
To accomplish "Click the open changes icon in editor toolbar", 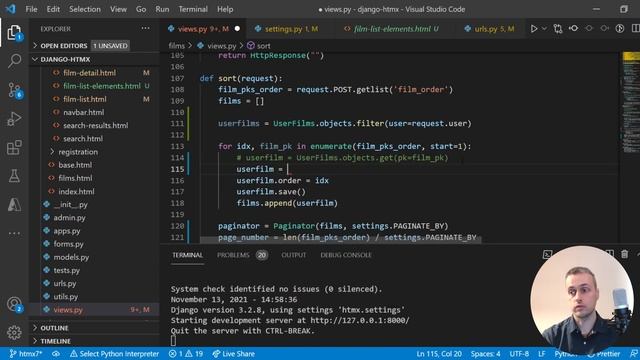I will (x=573, y=29).
